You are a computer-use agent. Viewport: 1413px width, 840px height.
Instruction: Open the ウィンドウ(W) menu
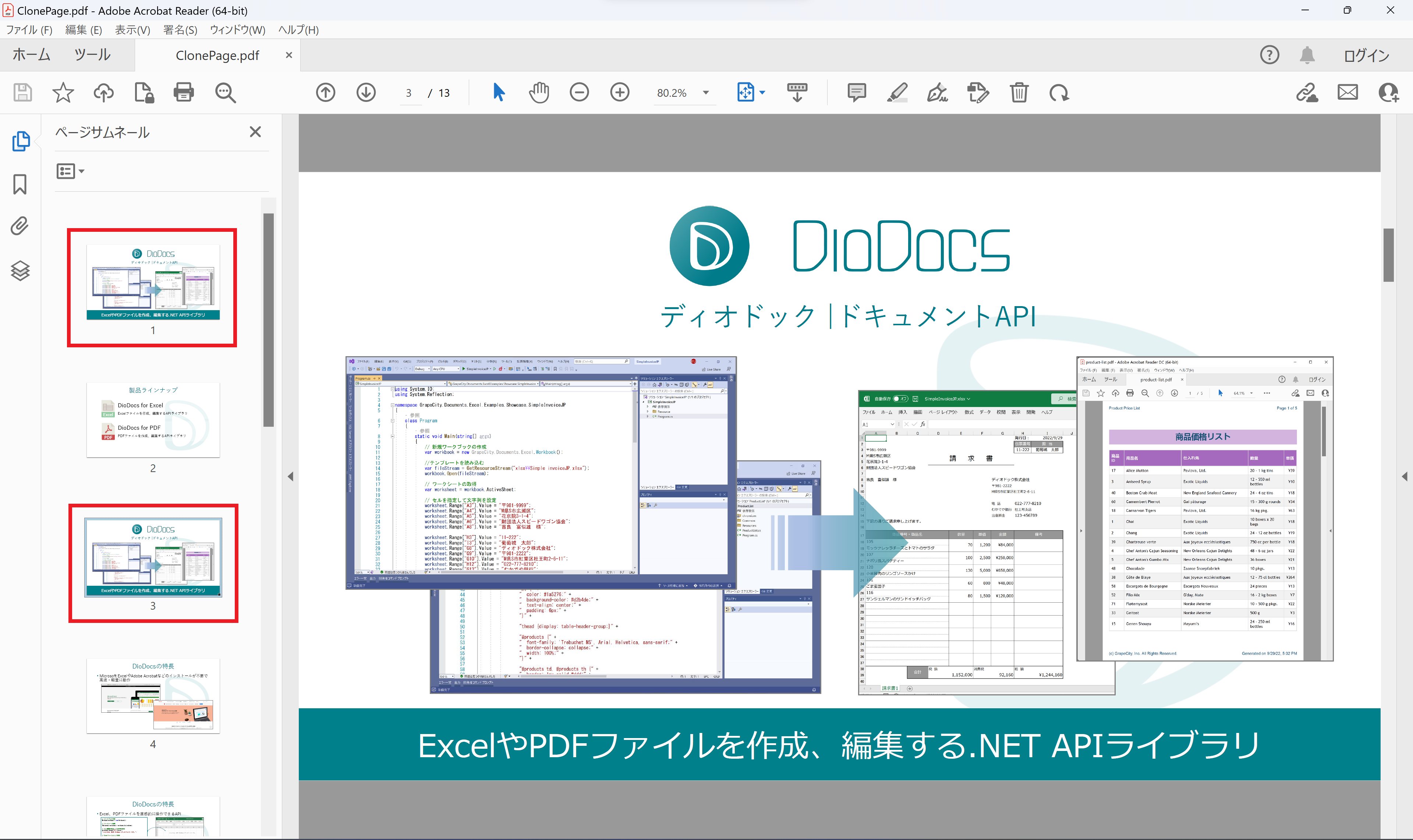pos(238,30)
